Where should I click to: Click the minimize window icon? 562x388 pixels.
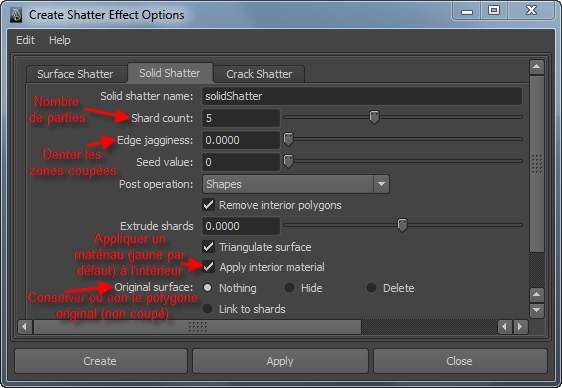point(467,10)
